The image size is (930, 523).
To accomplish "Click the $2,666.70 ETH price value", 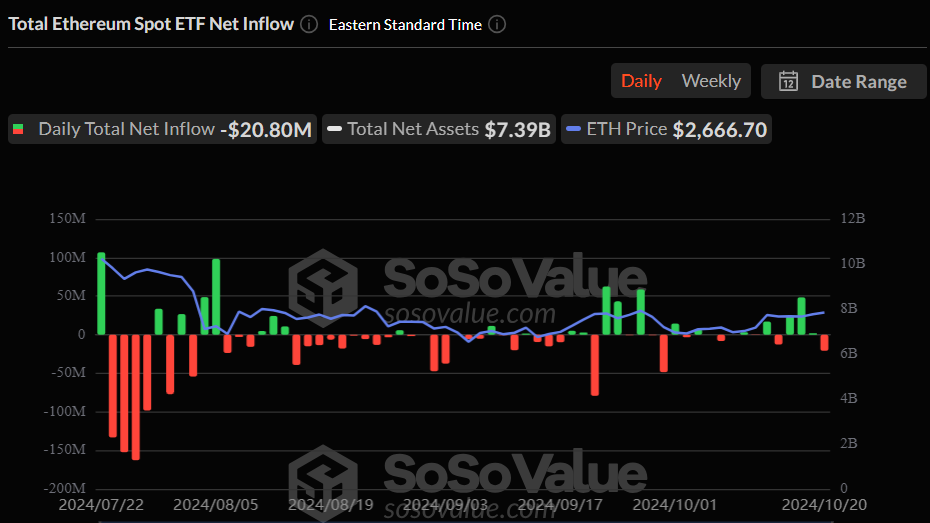I will tap(720, 129).
